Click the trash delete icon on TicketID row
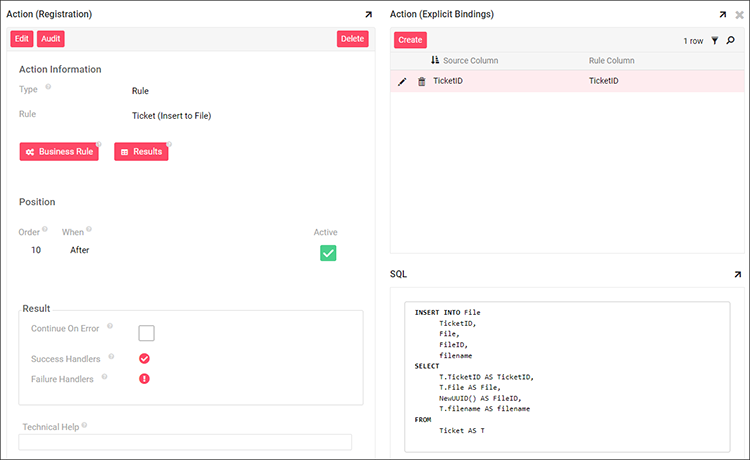The height and width of the screenshot is (460, 750). (421, 81)
